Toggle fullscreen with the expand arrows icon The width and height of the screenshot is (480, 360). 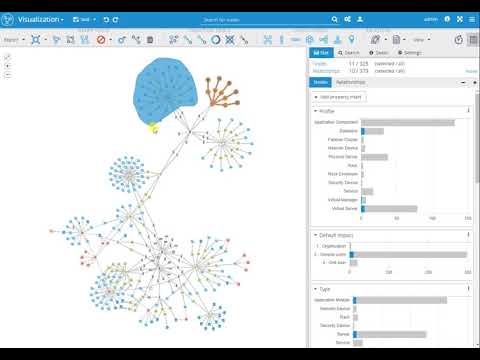(460, 19)
